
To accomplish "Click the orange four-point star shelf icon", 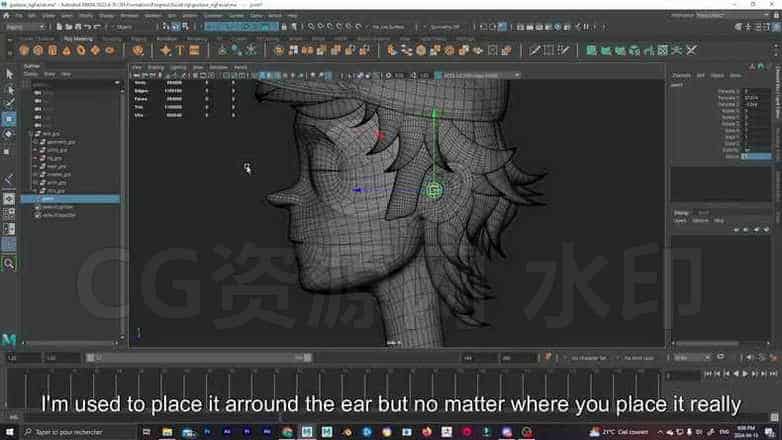I will click(166, 50).
